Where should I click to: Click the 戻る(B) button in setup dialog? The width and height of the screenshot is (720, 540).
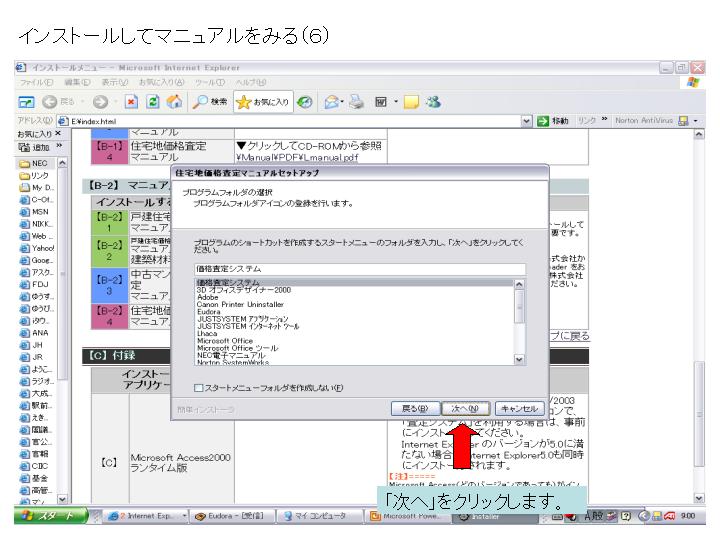pyautogui.click(x=415, y=408)
